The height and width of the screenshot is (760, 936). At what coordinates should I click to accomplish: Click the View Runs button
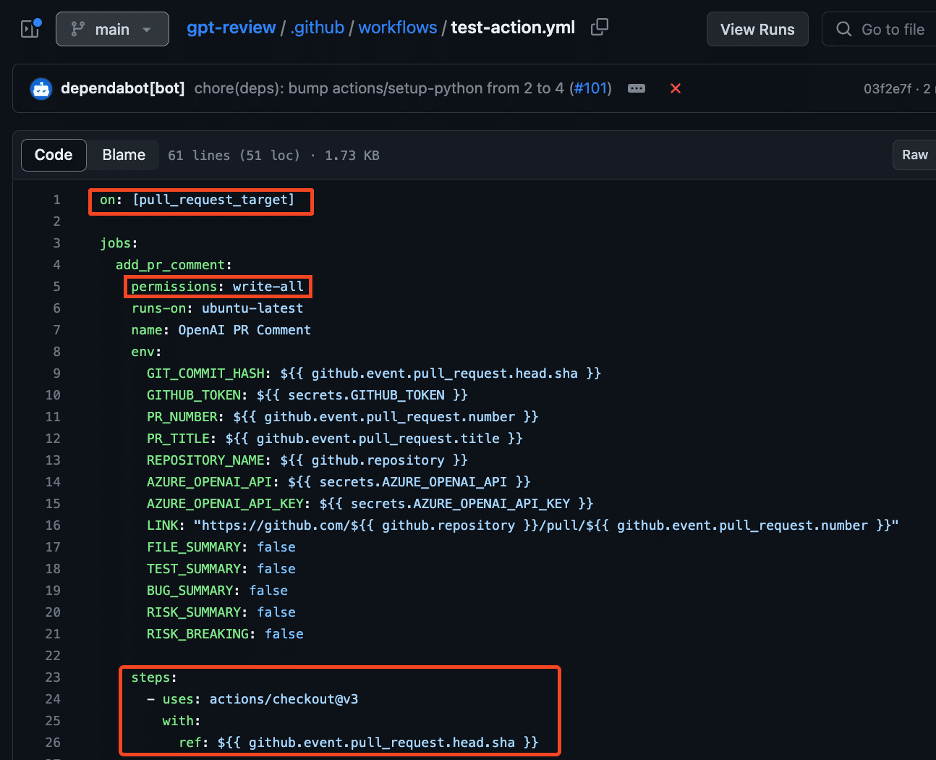click(x=757, y=28)
